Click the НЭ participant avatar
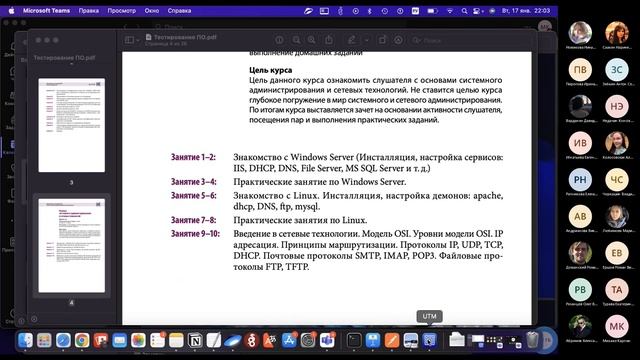This screenshot has height=360, width=640. [x=617, y=107]
